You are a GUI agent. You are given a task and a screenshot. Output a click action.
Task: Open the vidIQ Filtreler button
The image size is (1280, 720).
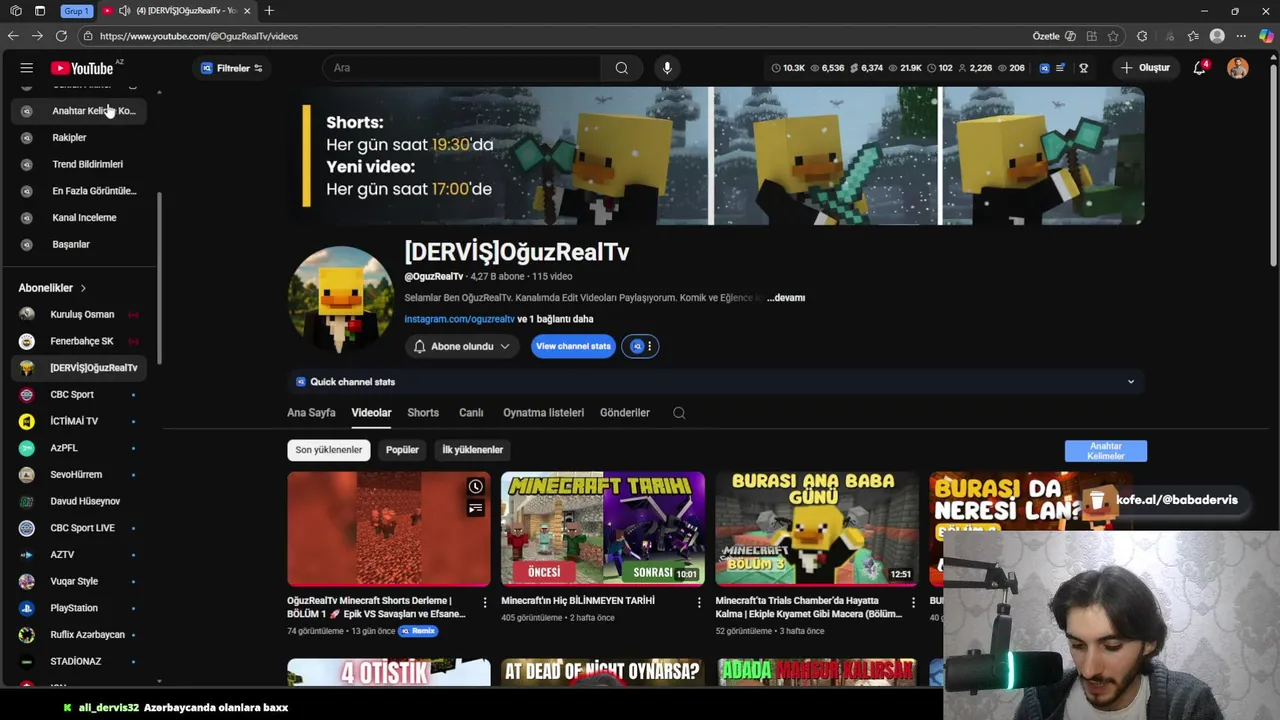pyautogui.click(x=232, y=68)
